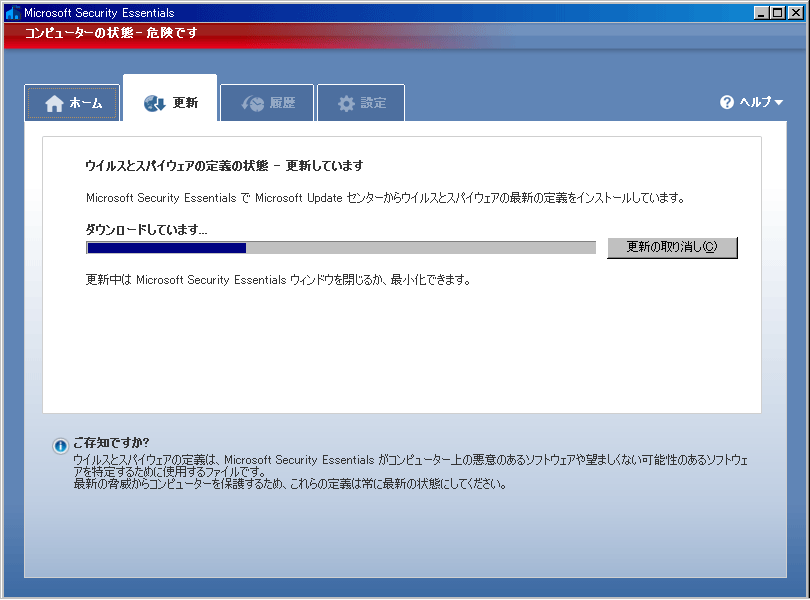810x600 pixels.
Task: Click the コンピューターの状態 - 危険です status banner
Action: click(x=111, y=33)
